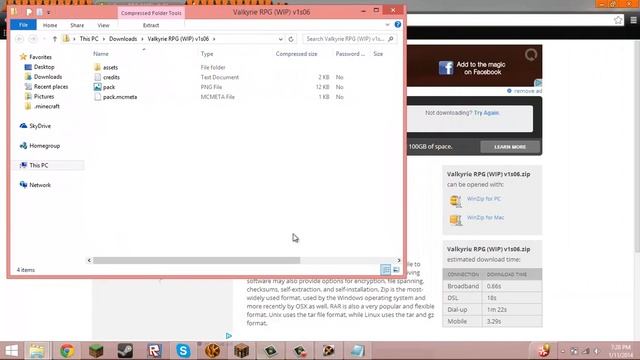Sort by Name column header

point(100,54)
